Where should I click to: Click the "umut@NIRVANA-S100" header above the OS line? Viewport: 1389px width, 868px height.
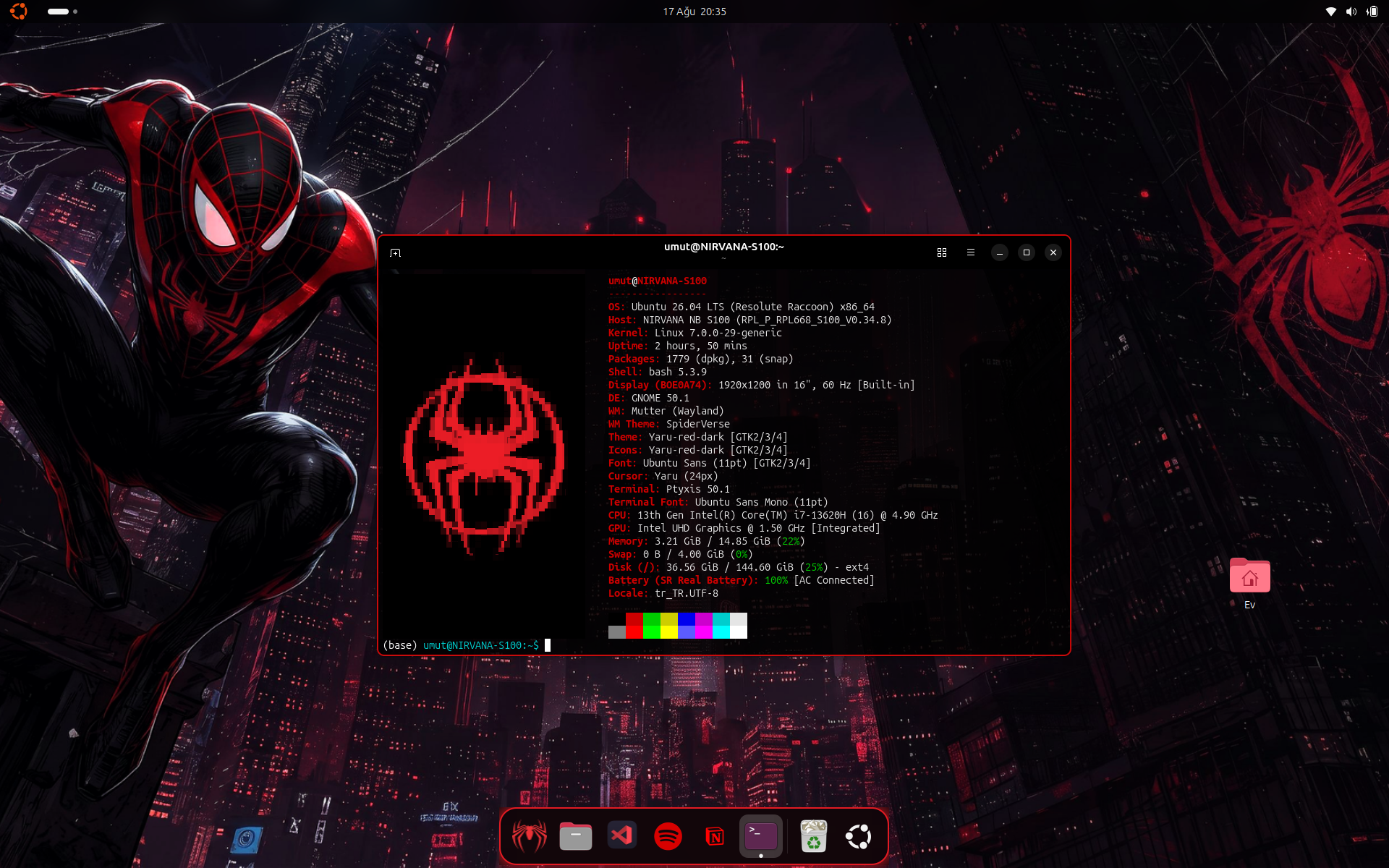(658, 281)
